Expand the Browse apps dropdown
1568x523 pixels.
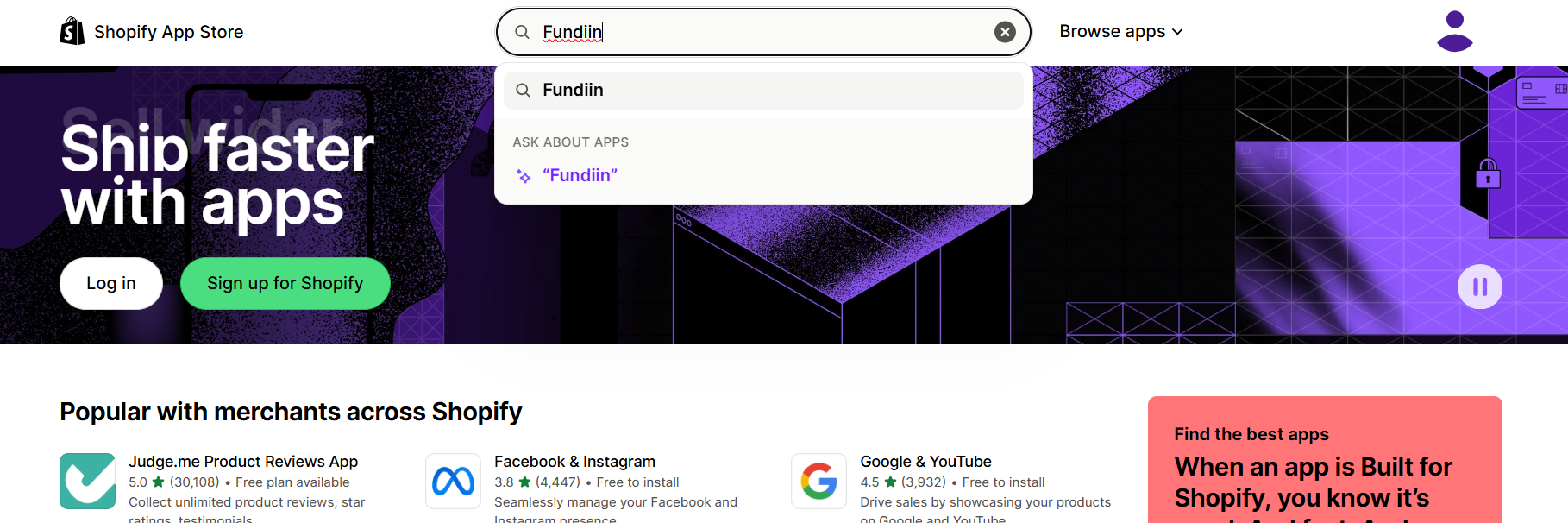[1120, 32]
